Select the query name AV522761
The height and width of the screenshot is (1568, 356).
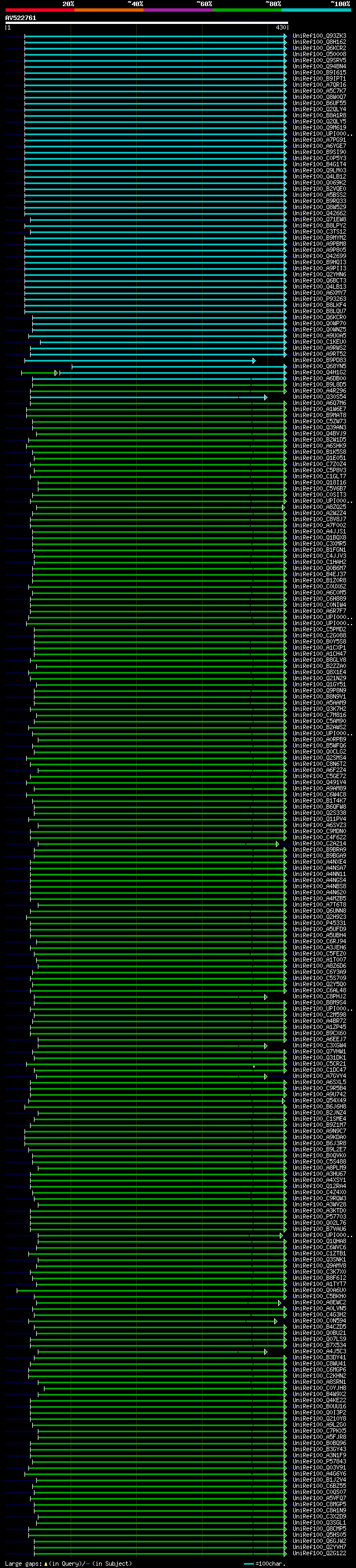pos(21,18)
